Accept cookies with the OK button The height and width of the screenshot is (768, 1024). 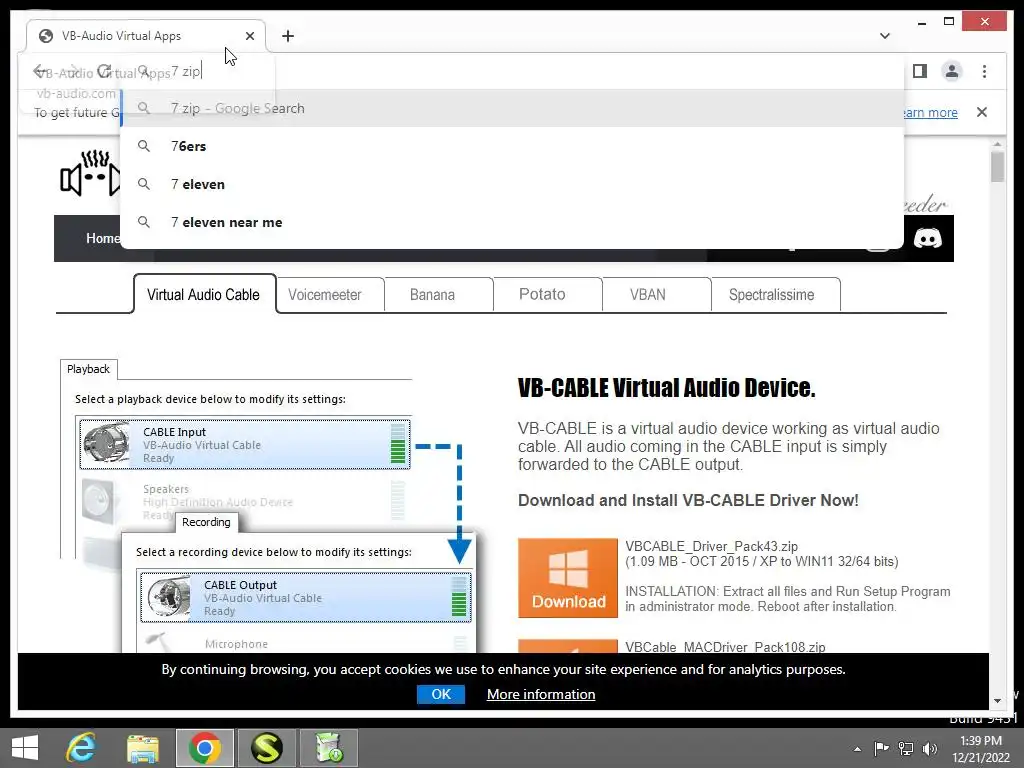[x=441, y=694]
